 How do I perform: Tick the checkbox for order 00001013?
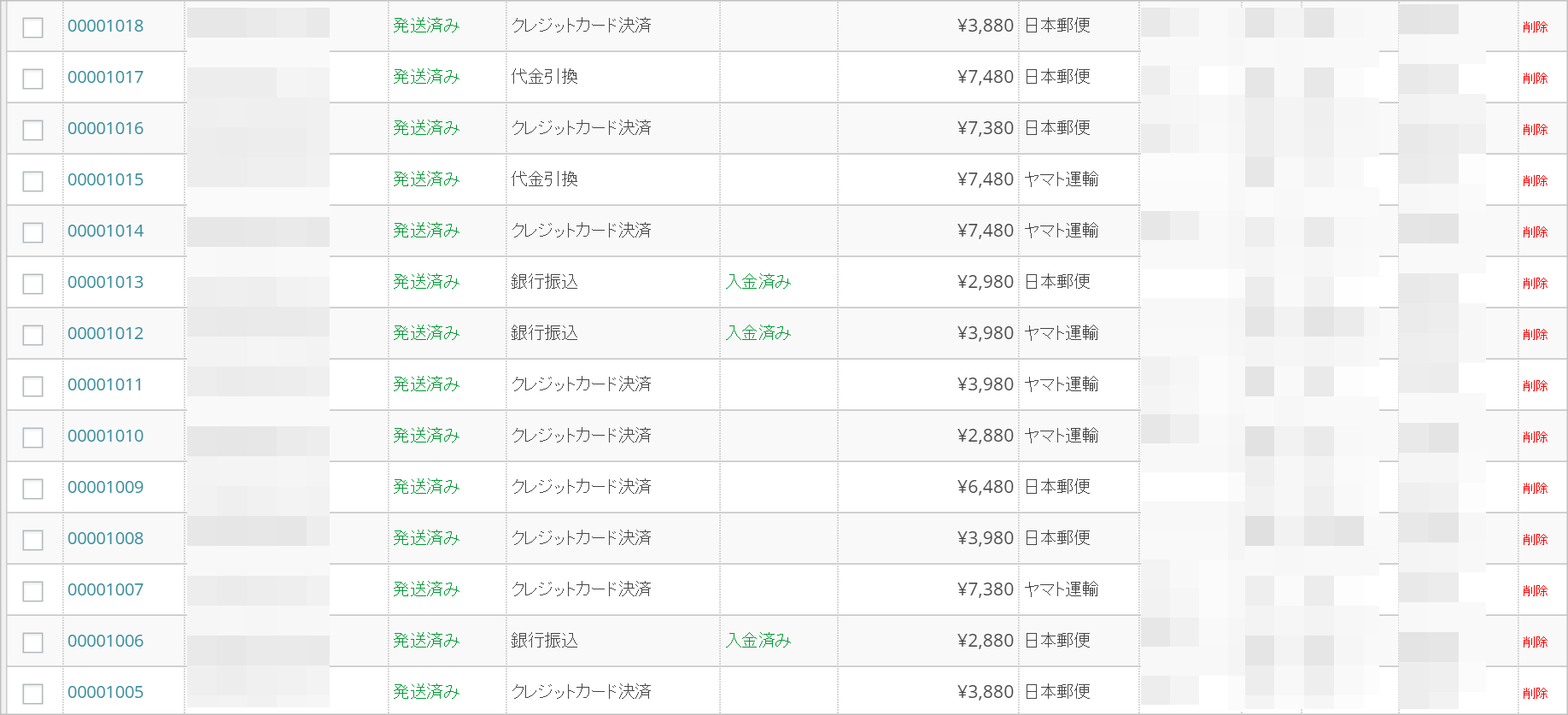point(32,284)
